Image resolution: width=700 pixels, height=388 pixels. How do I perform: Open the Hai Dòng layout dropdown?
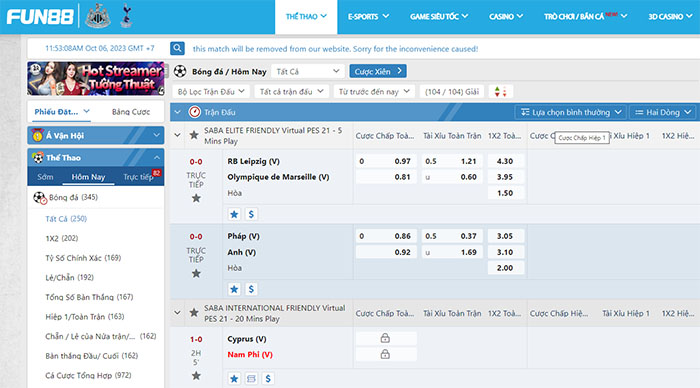click(663, 112)
